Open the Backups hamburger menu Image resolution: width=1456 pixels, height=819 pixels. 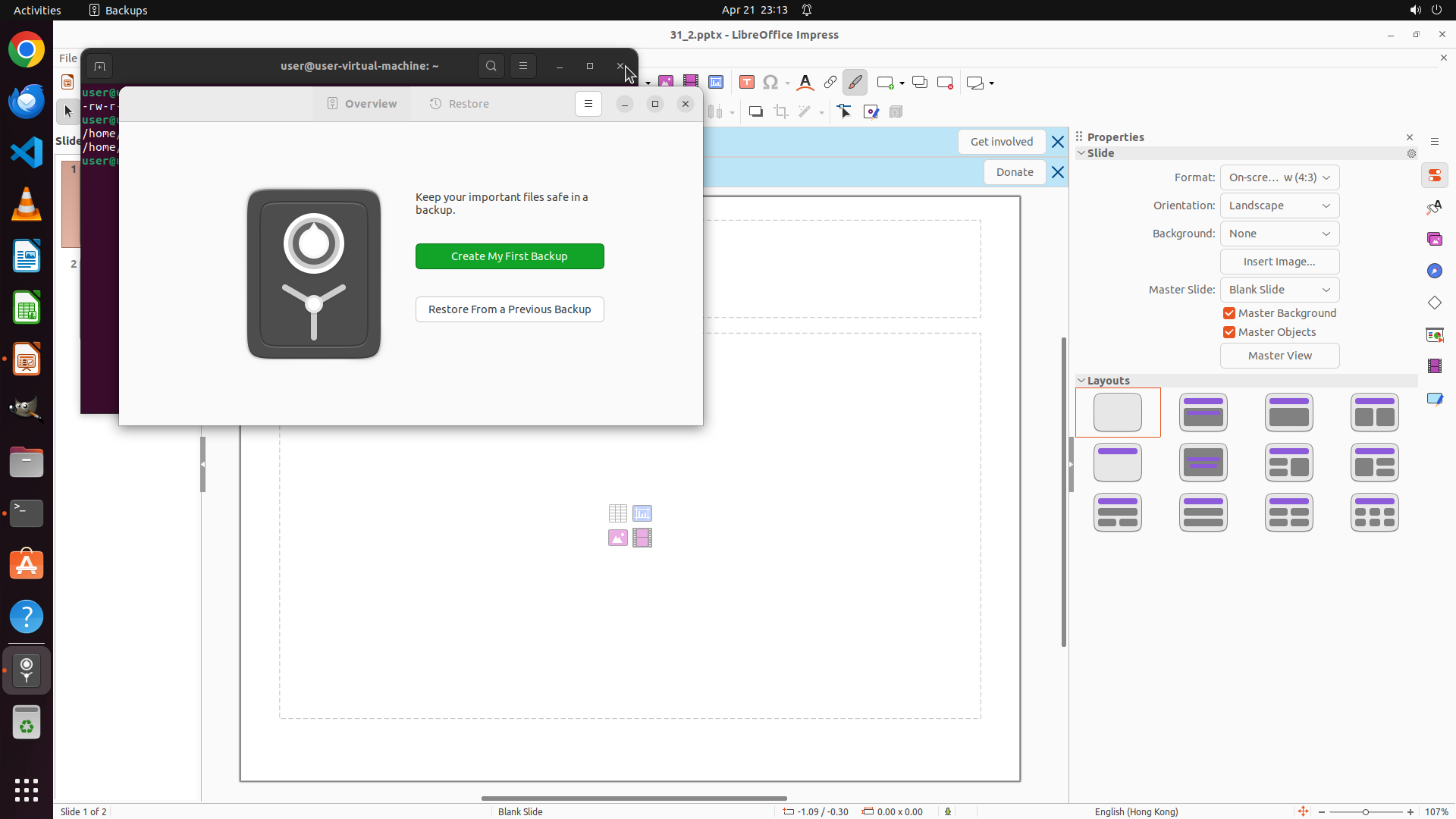[x=588, y=104]
